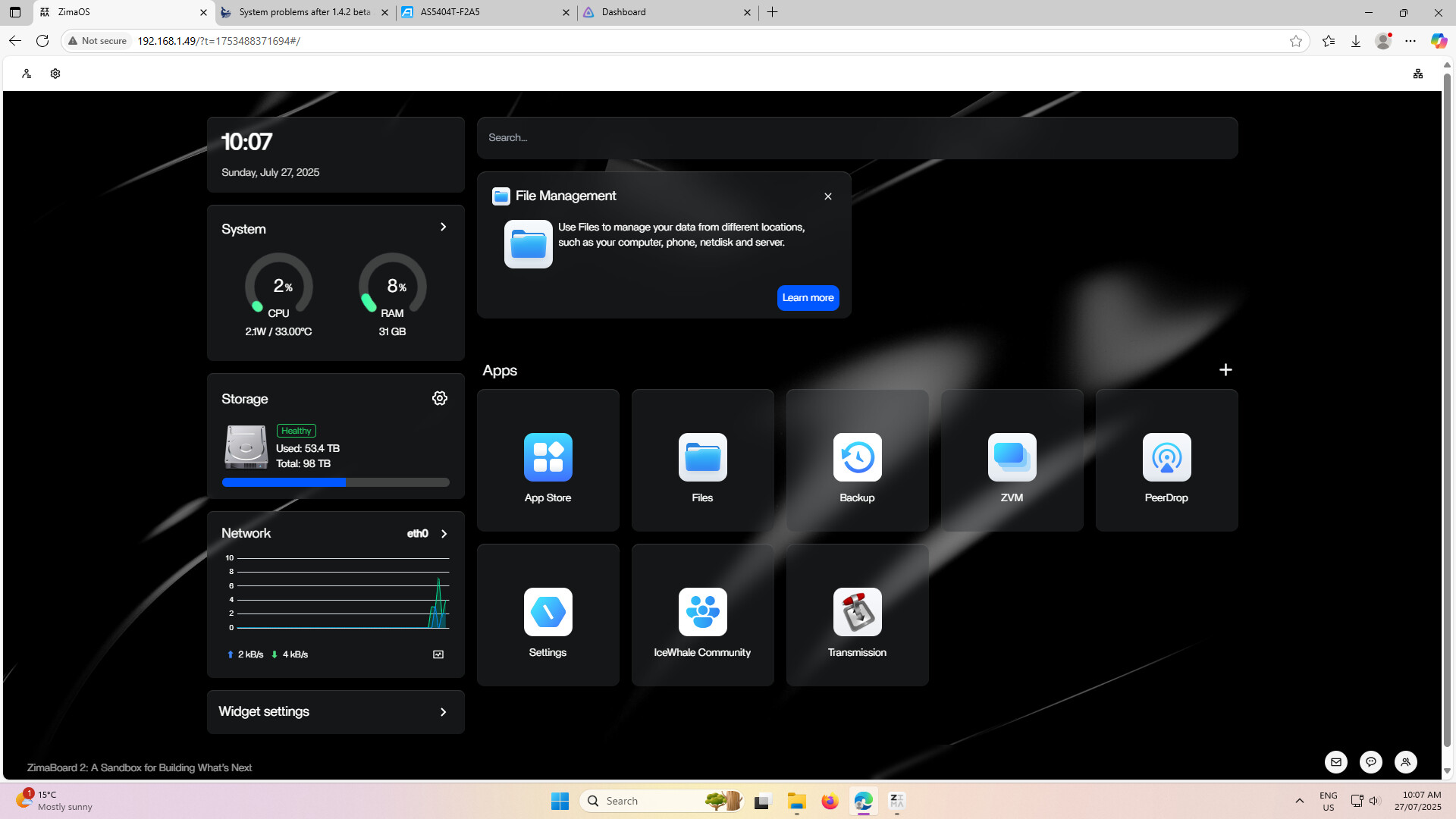The height and width of the screenshot is (819, 1456).
Task: Click the network devices icon at top right
Action: coord(1418,74)
